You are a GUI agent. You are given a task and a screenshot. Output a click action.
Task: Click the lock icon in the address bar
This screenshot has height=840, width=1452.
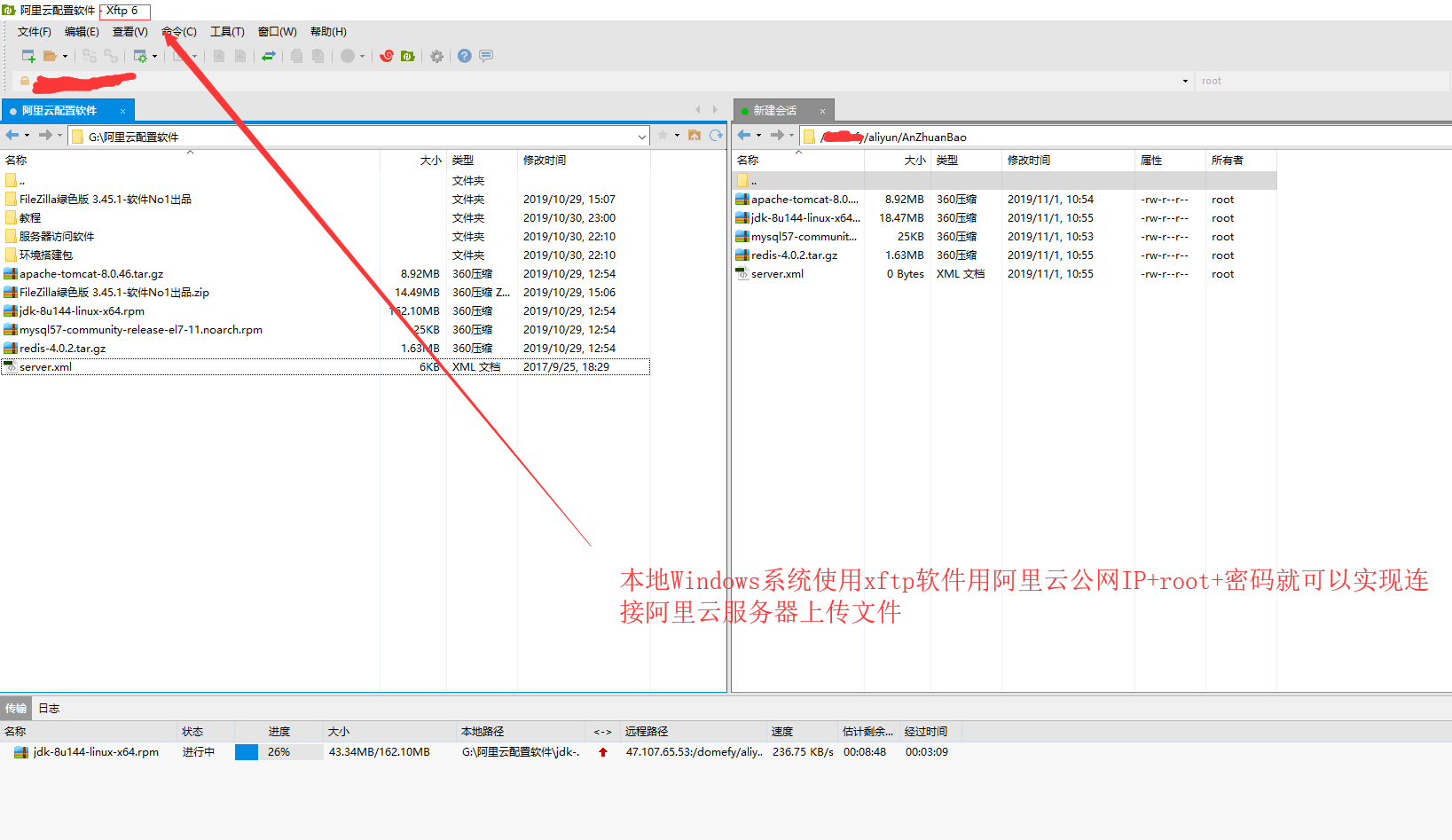coord(25,81)
